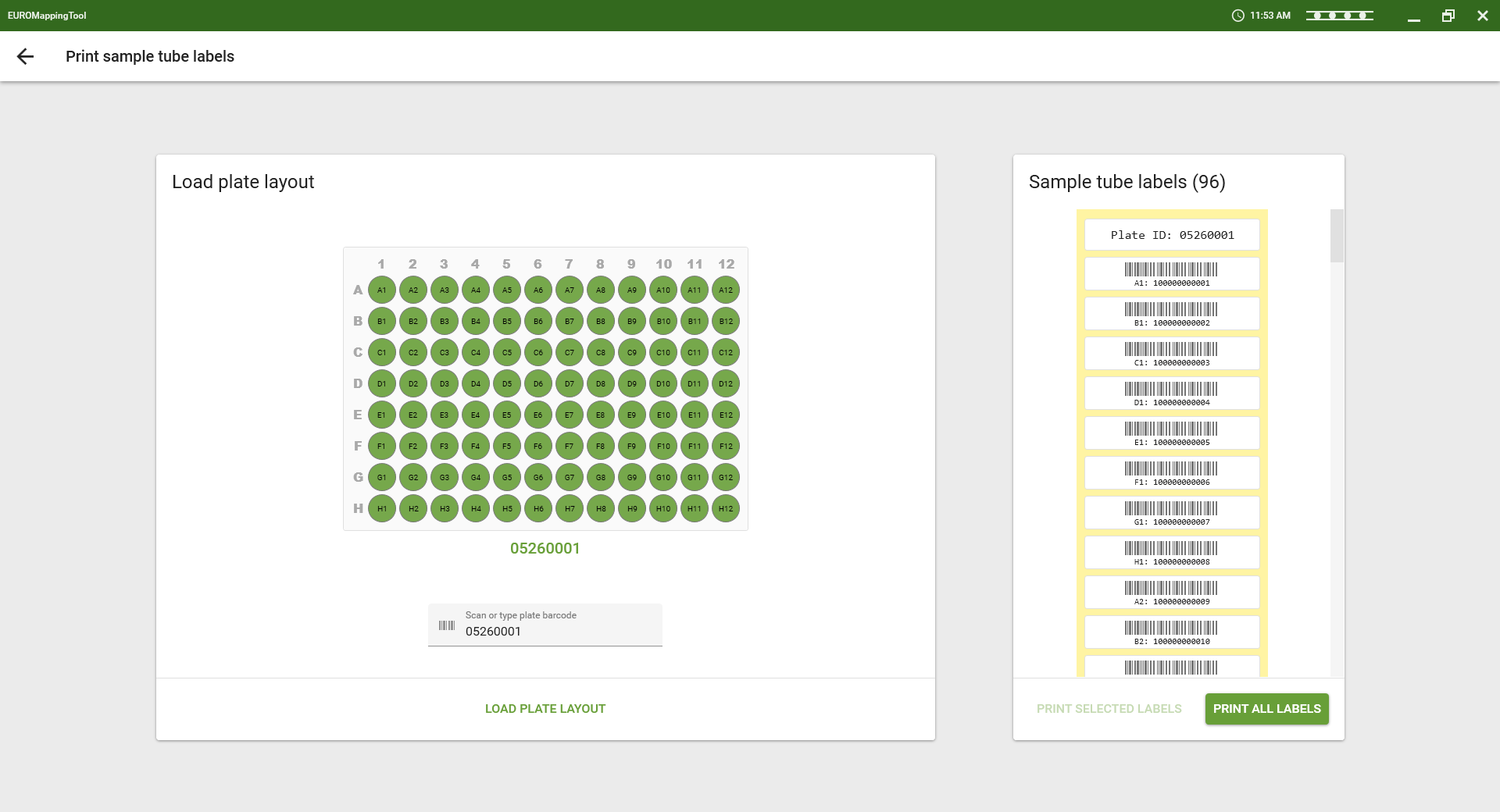The height and width of the screenshot is (812, 1500).
Task: Click the clock icon in title bar
Action: 1237,16
